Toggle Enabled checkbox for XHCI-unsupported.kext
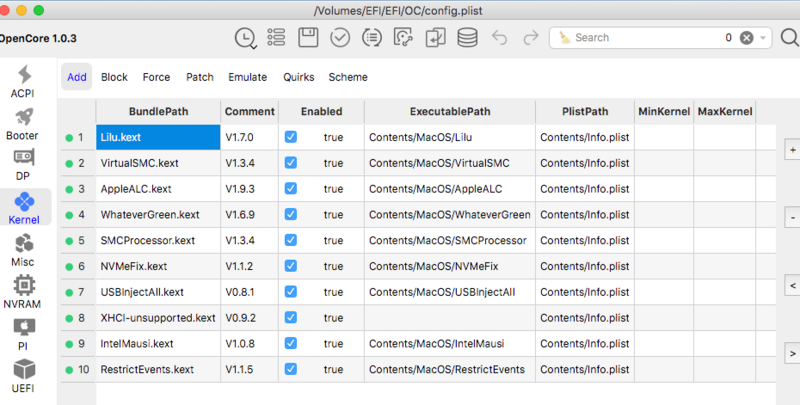The height and width of the screenshot is (405, 800). click(x=291, y=317)
